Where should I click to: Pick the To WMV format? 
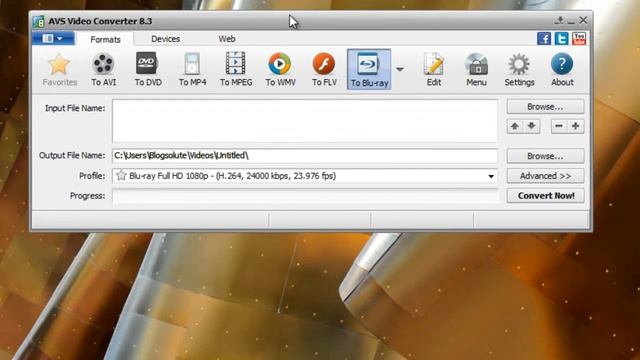pyautogui.click(x=280, y=70)
